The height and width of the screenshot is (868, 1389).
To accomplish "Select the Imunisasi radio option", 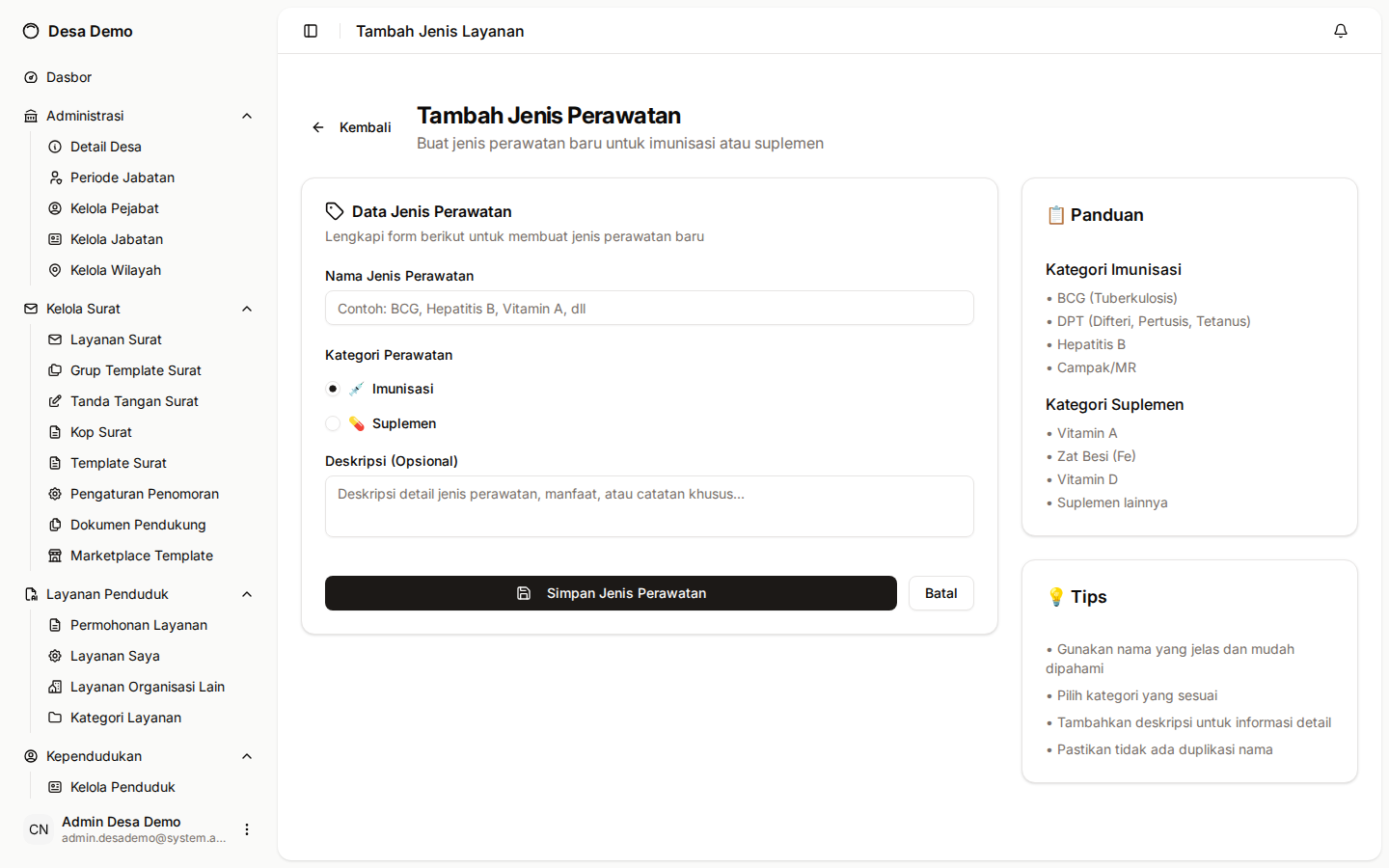I will pos(333,389).
